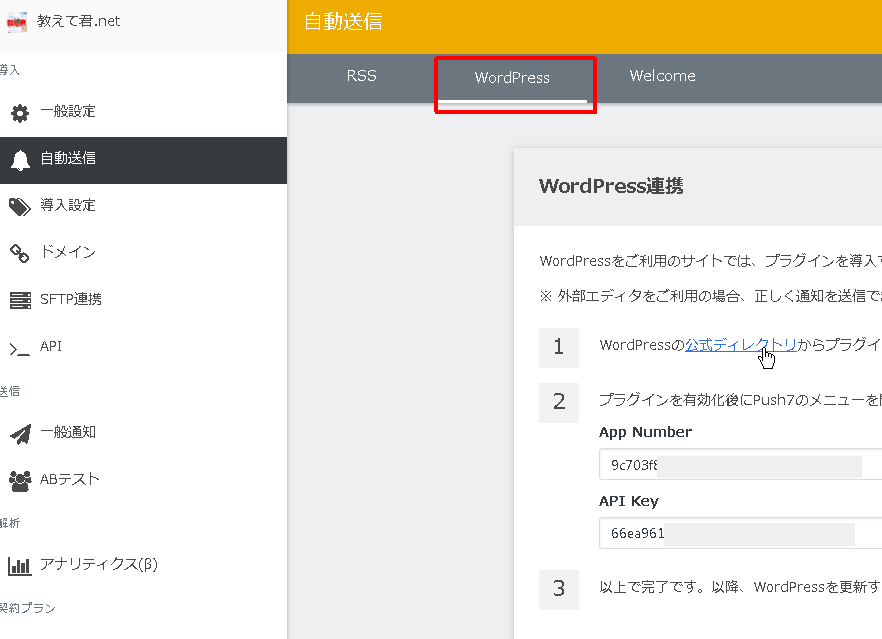Click the note beginning ※ 外部エディタ

click(x=710, y=296)
